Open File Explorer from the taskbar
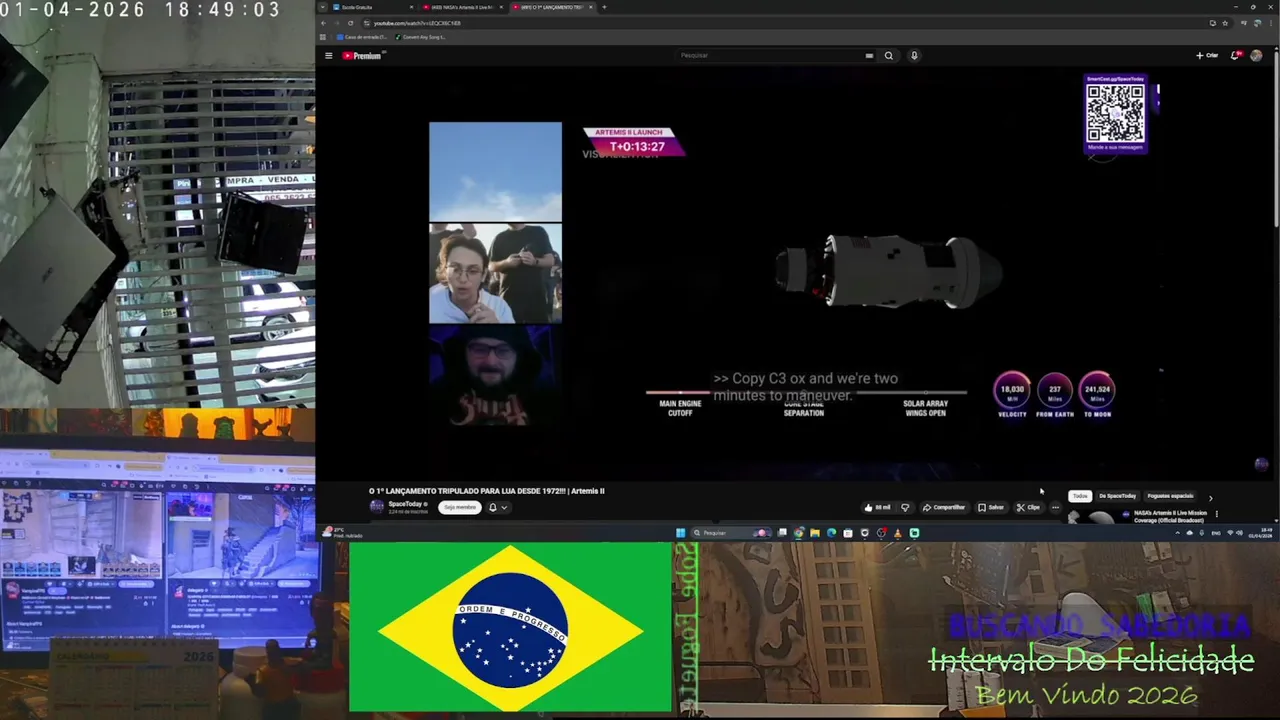The image size is (1280, 720). 815,533
